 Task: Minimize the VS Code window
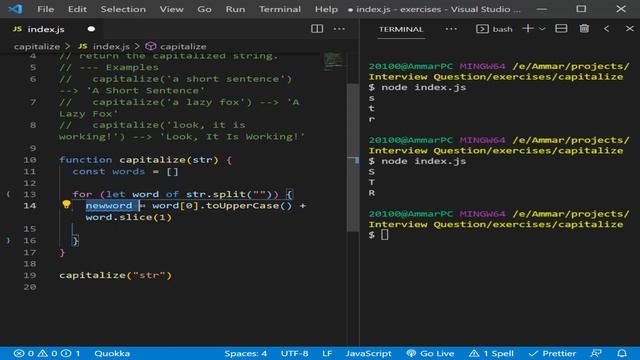542,9
